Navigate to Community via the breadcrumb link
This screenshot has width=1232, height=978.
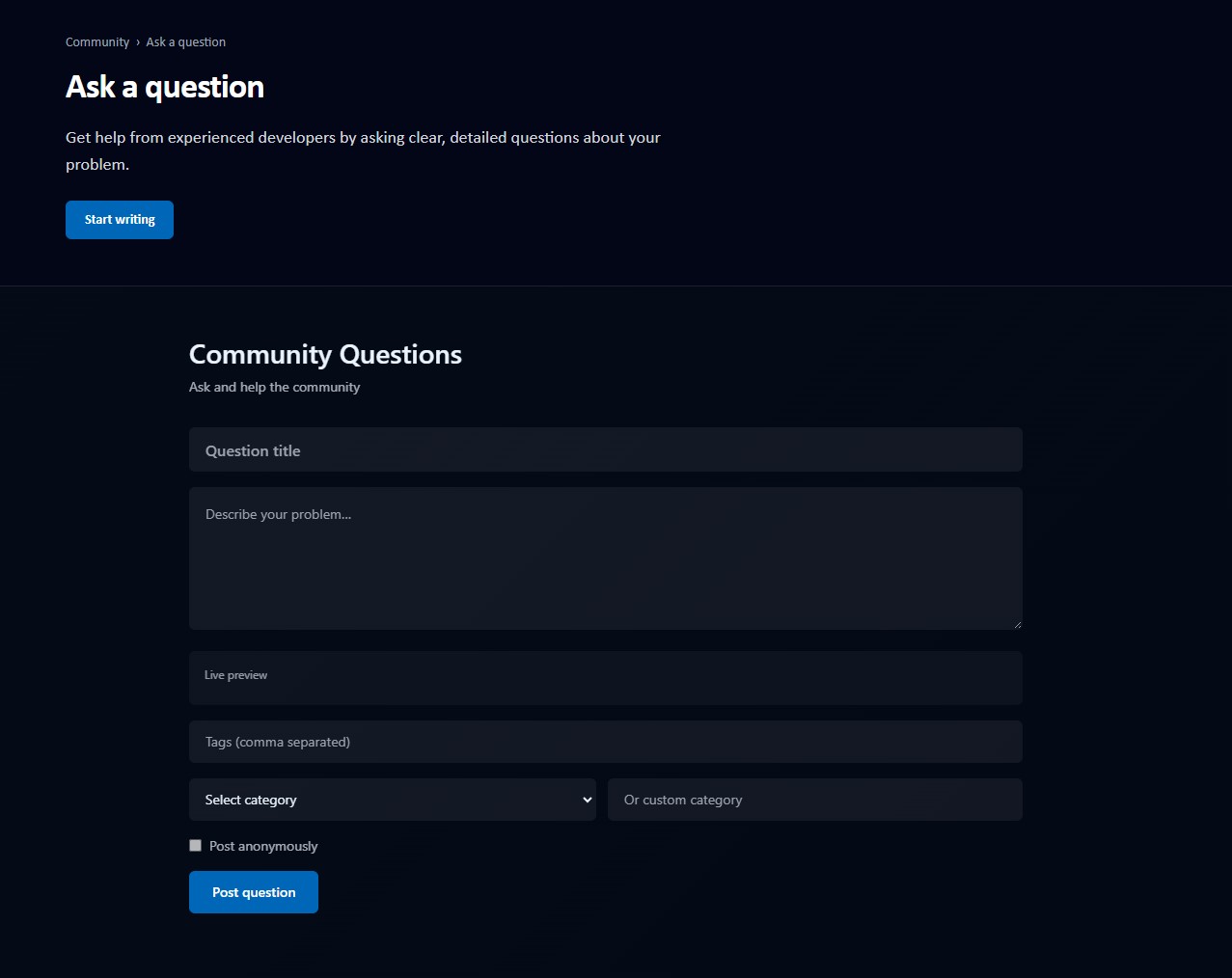click(96, 41)
